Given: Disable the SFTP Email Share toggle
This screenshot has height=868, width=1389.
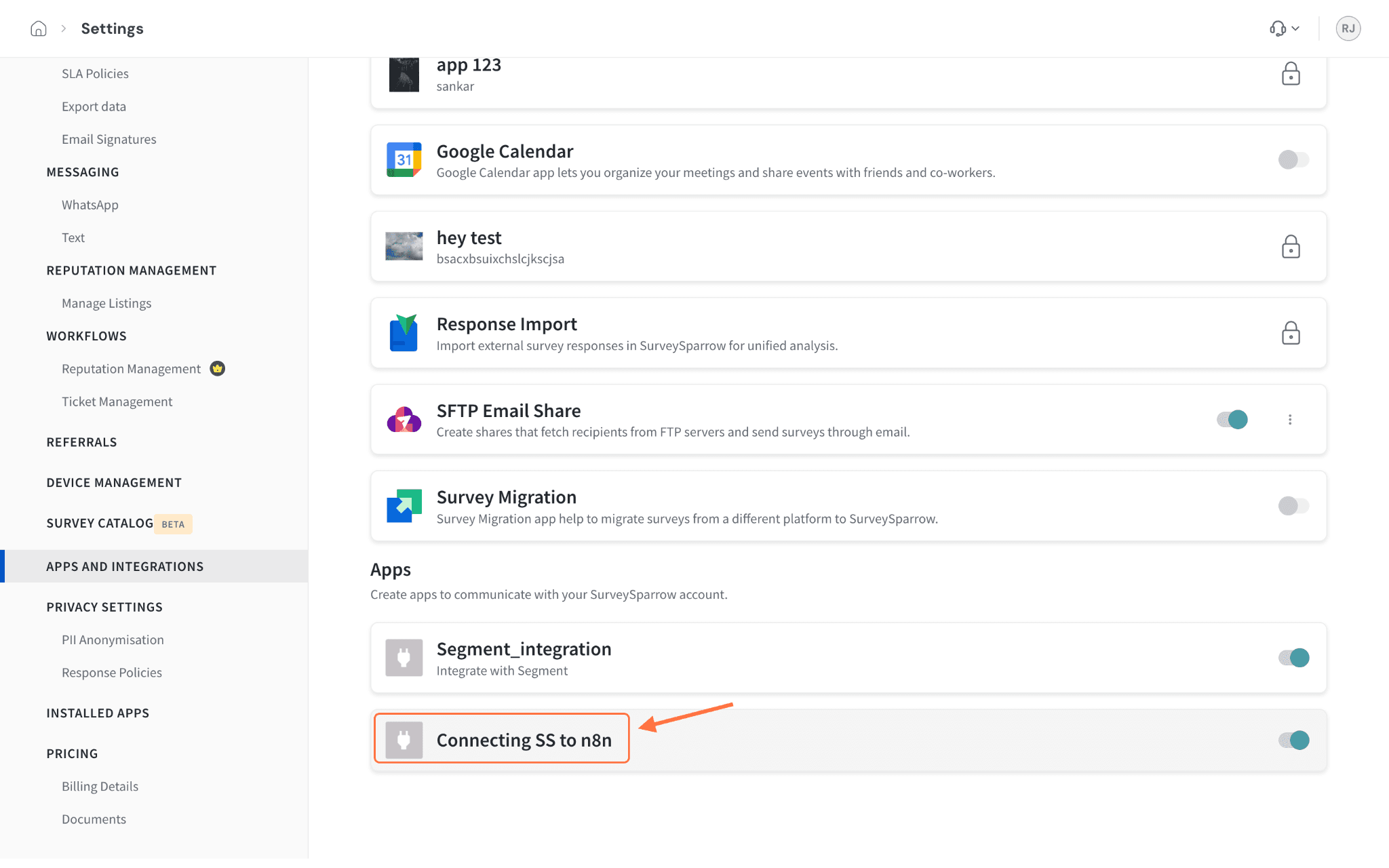Looking at the screenshot, I should pos(1232,420).
